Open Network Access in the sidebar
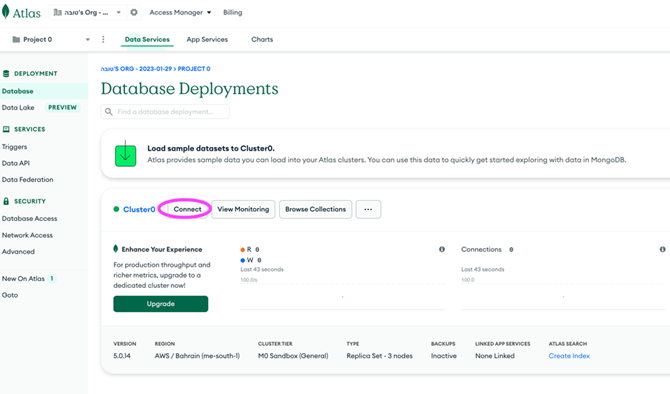This screenshot has height=394, width=670. [27, 235]
